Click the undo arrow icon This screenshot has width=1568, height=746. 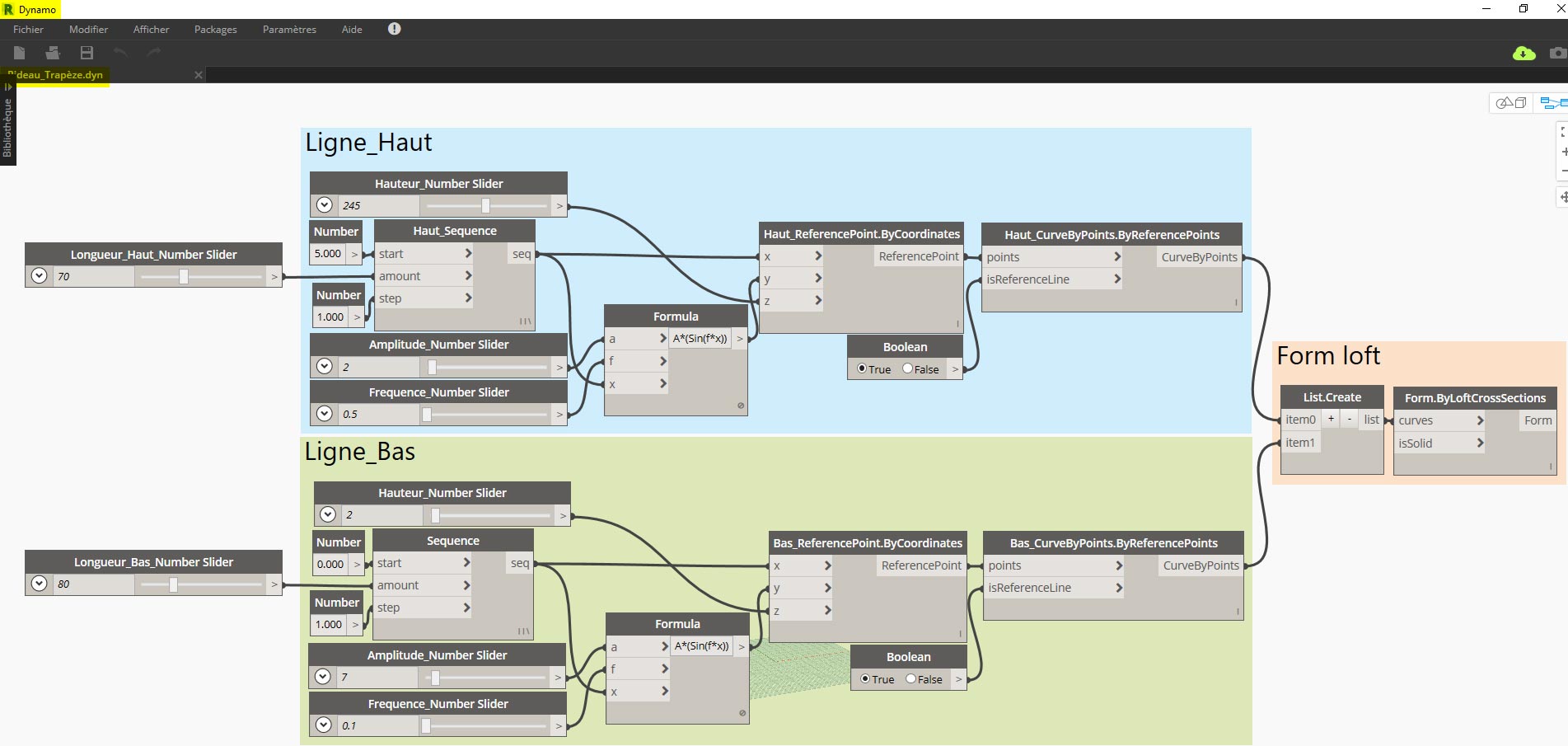click(120, 52)
